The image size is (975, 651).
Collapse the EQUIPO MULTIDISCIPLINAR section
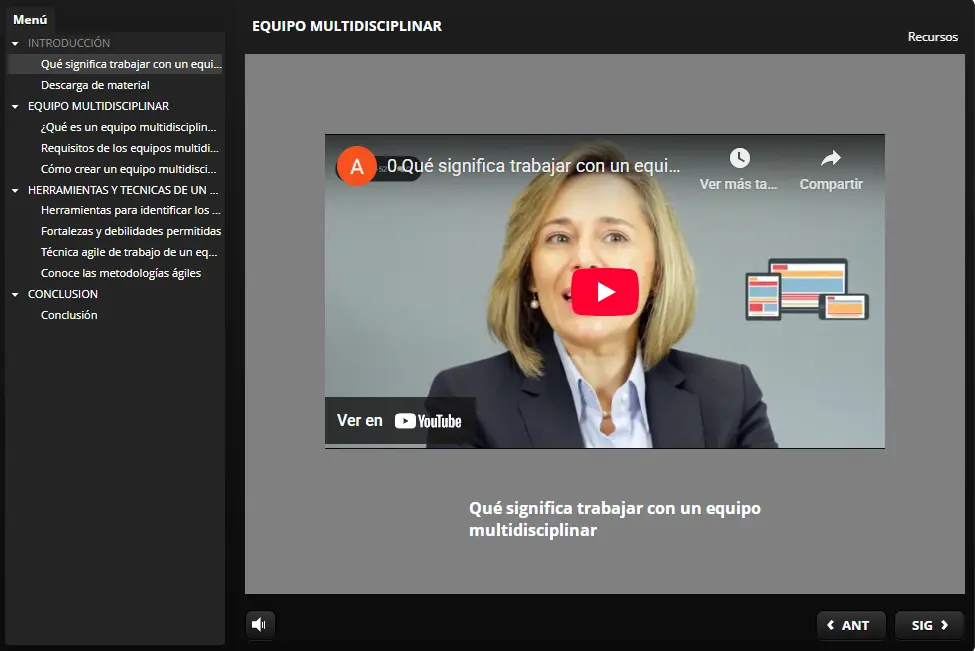point(15,107)
